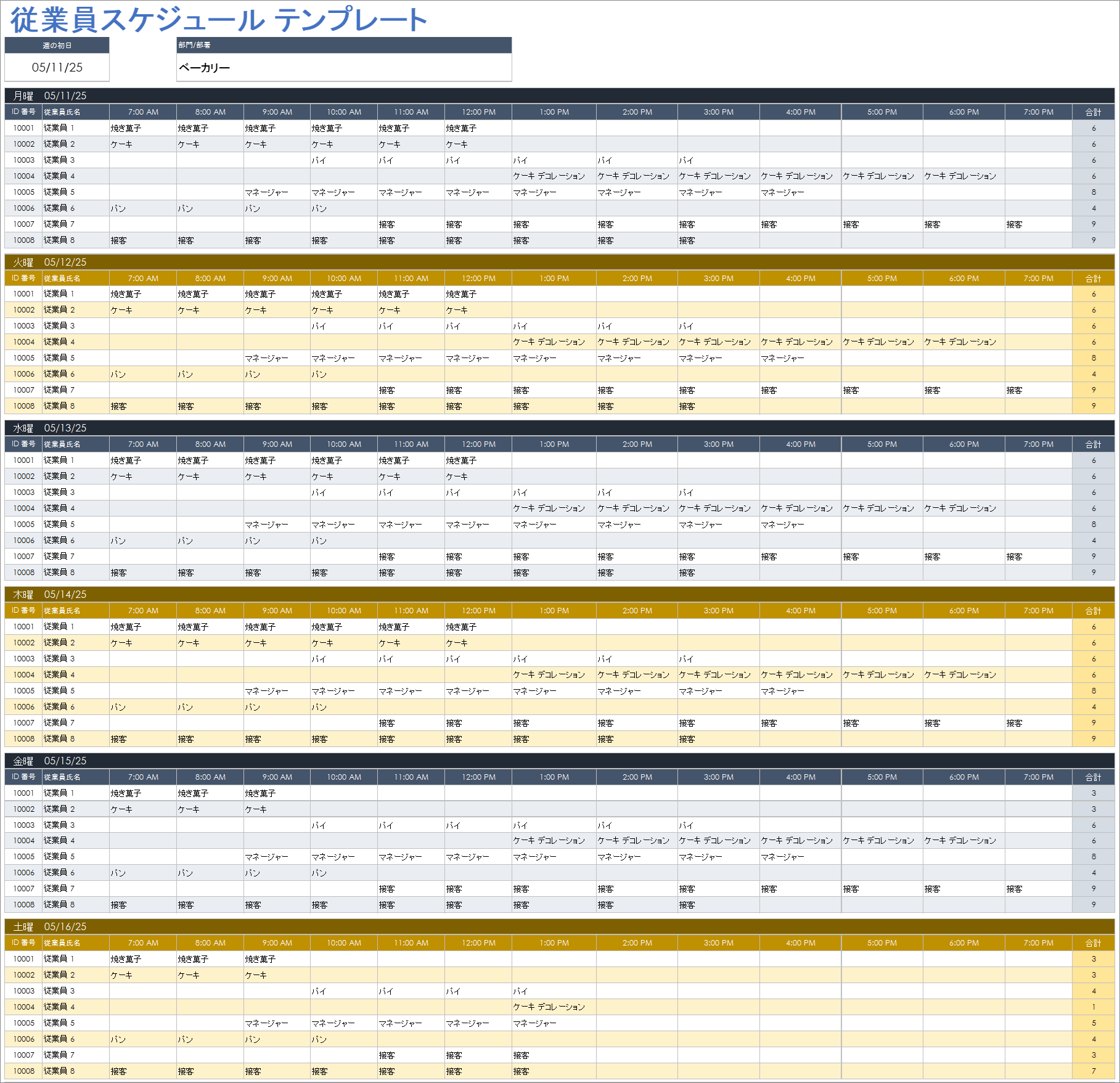Click the 従業員スケジュール テンプレート title
The image size is (1120, 1083).
click(x=219, y=20)
